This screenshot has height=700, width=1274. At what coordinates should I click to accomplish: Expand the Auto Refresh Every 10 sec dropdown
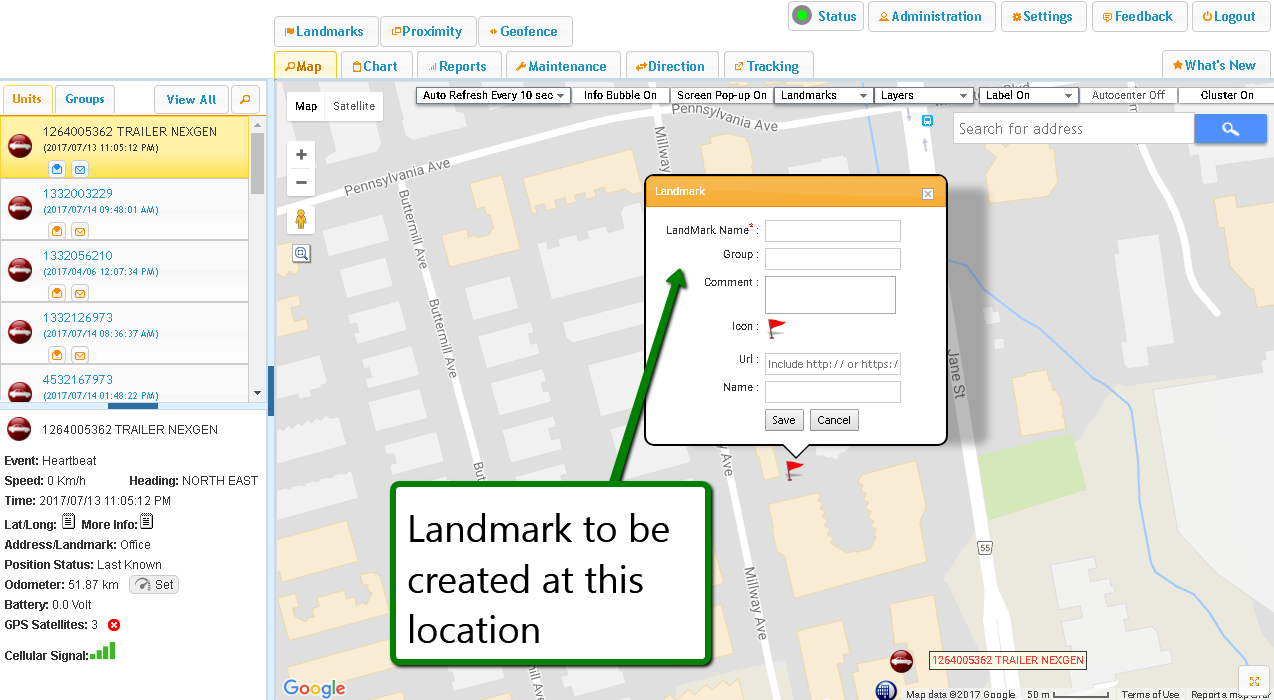(494, 96)
